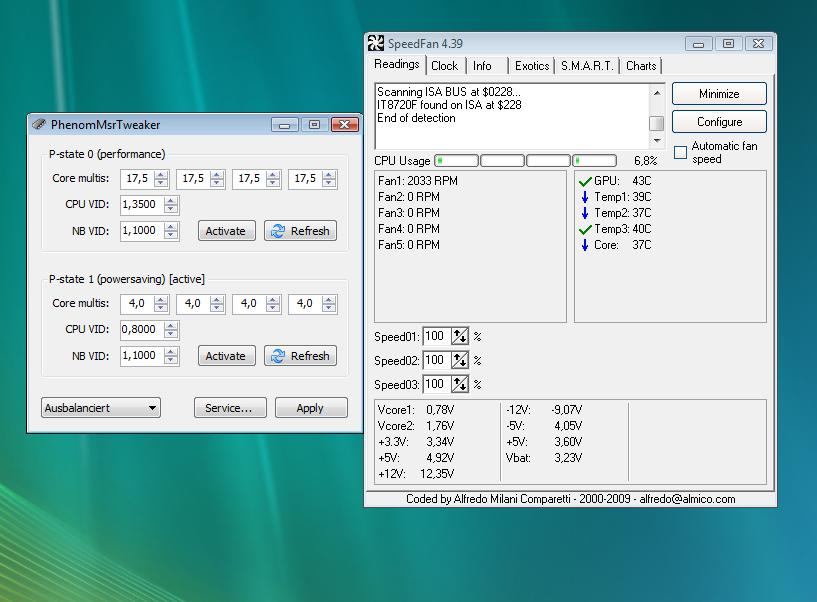Click the P-state 1 NB VID stepper
Viewport: 817px width, 602px height.
tap(171, 356)
